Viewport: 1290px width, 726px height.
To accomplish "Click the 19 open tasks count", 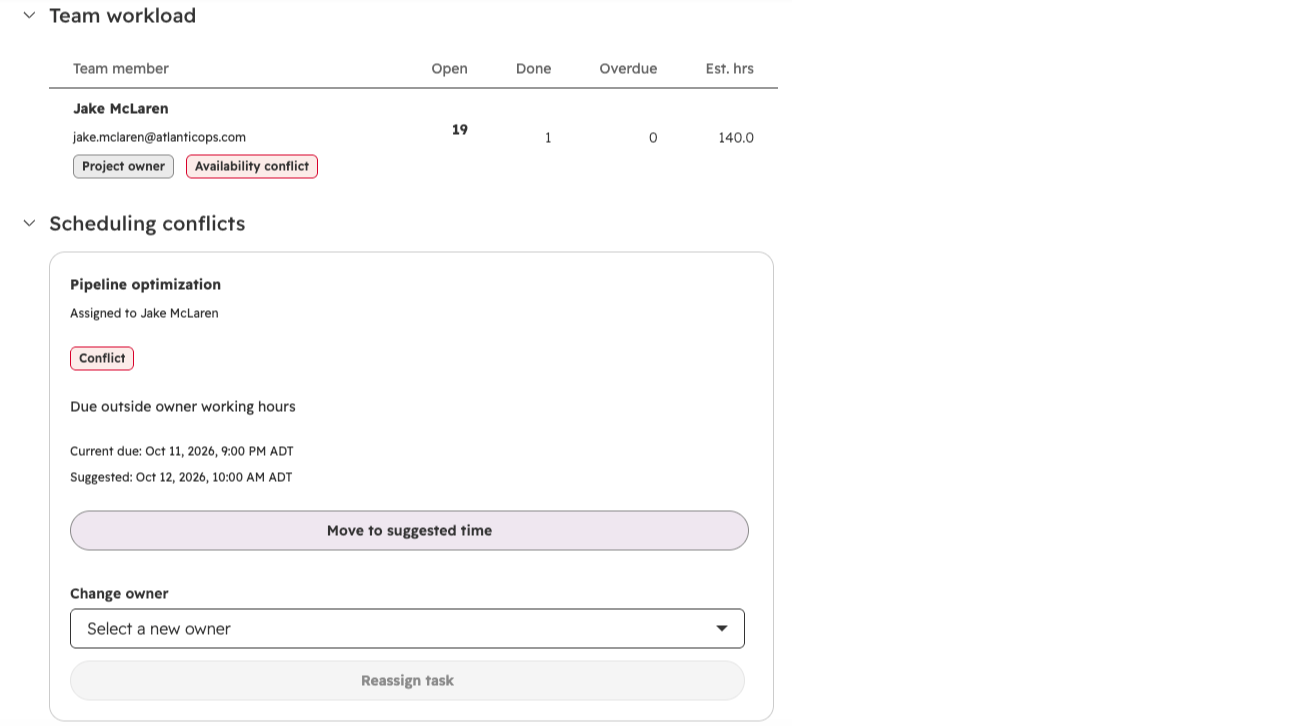I will click(x=460, y=130).
